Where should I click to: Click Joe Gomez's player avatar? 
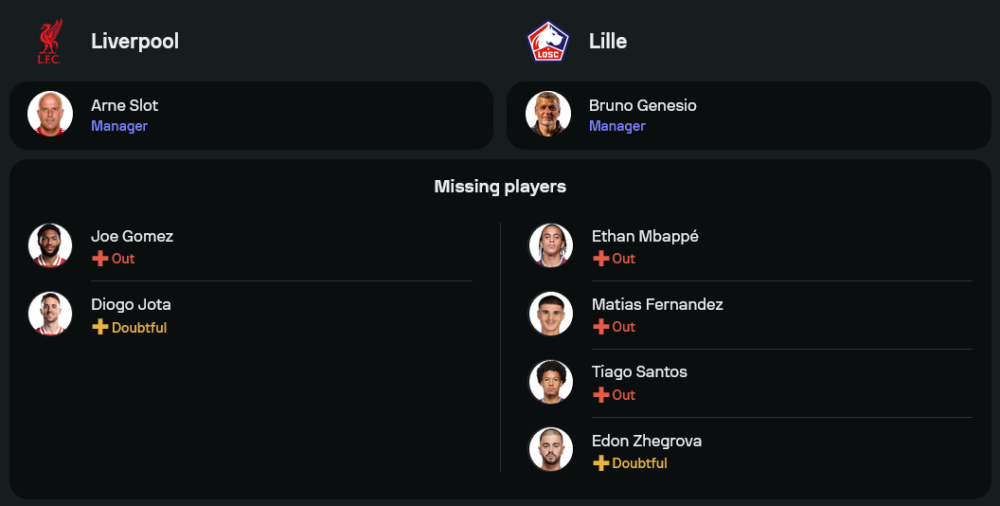[50, 245]
